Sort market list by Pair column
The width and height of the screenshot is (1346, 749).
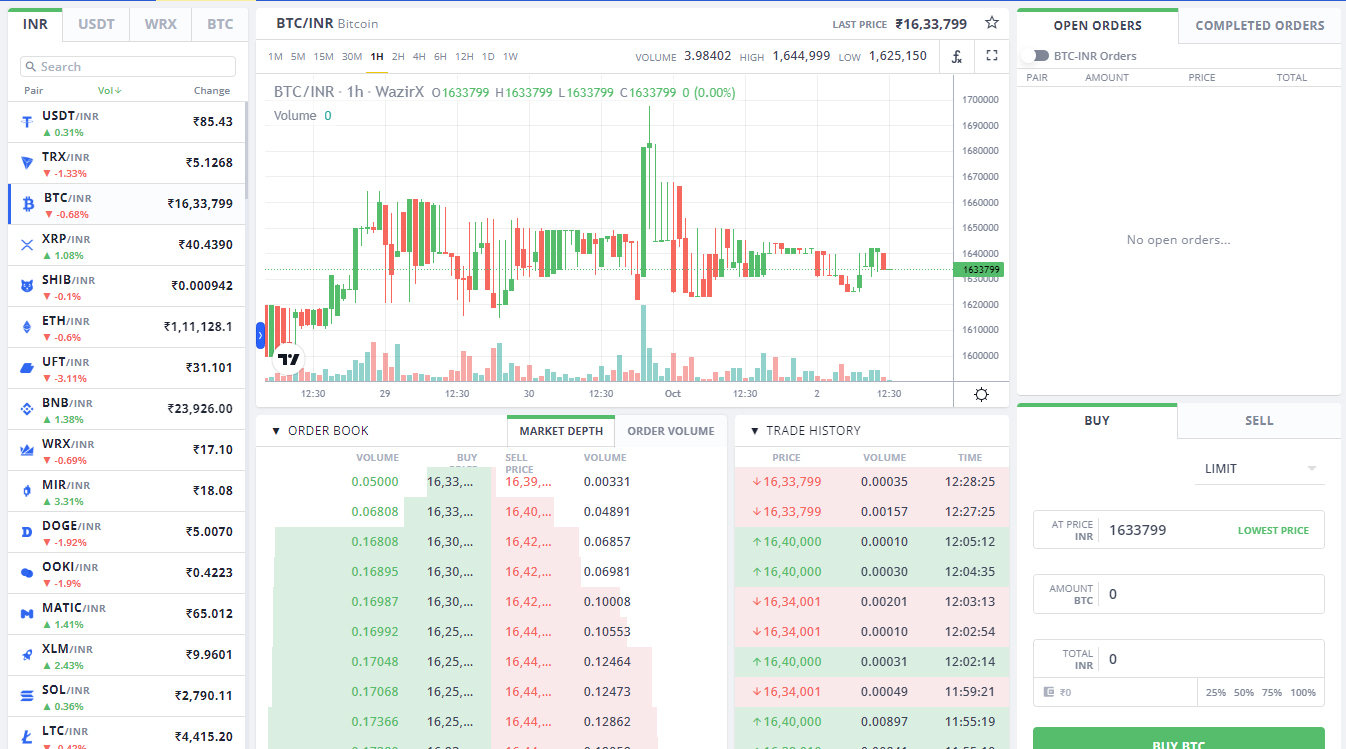point(33,91)
